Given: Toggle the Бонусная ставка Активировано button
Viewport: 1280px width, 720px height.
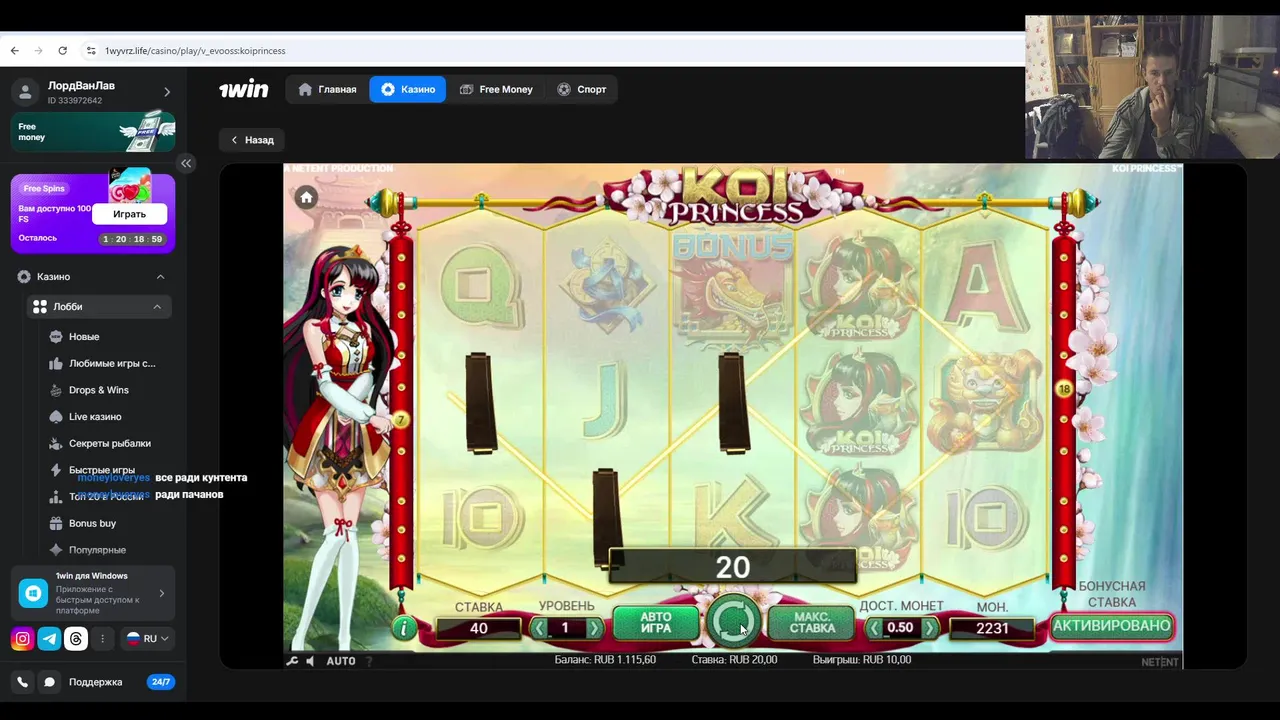Looking at the screenshot, I should 1111,626.
